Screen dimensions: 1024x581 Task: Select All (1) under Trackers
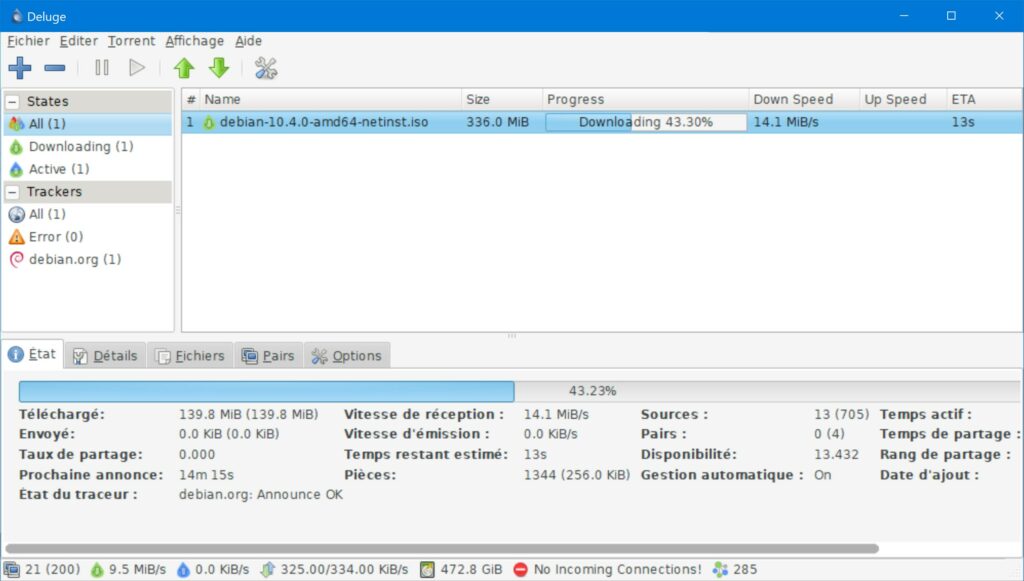88,214
